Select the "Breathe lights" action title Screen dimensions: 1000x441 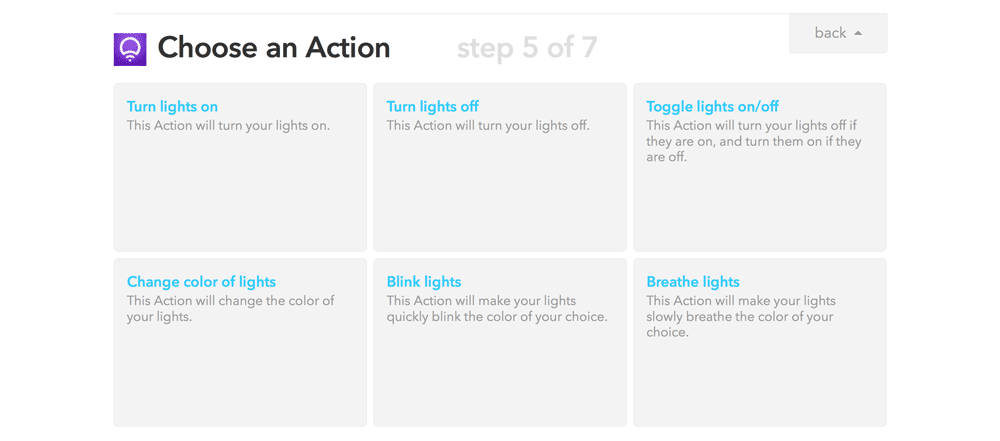click(x=693, y=282)
